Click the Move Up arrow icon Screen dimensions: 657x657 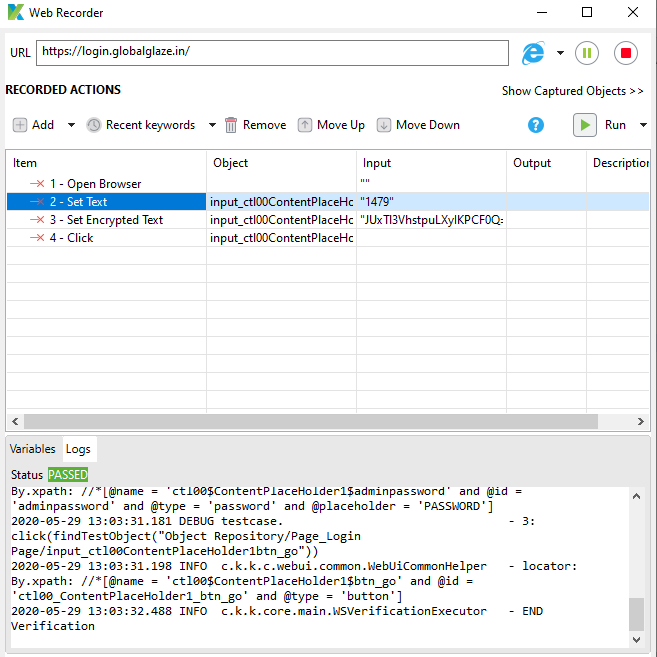305,125
